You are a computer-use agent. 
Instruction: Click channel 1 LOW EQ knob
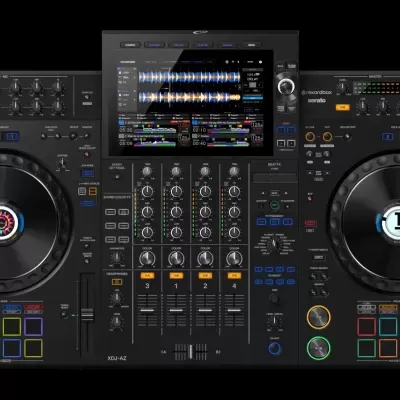coord(176,232)
